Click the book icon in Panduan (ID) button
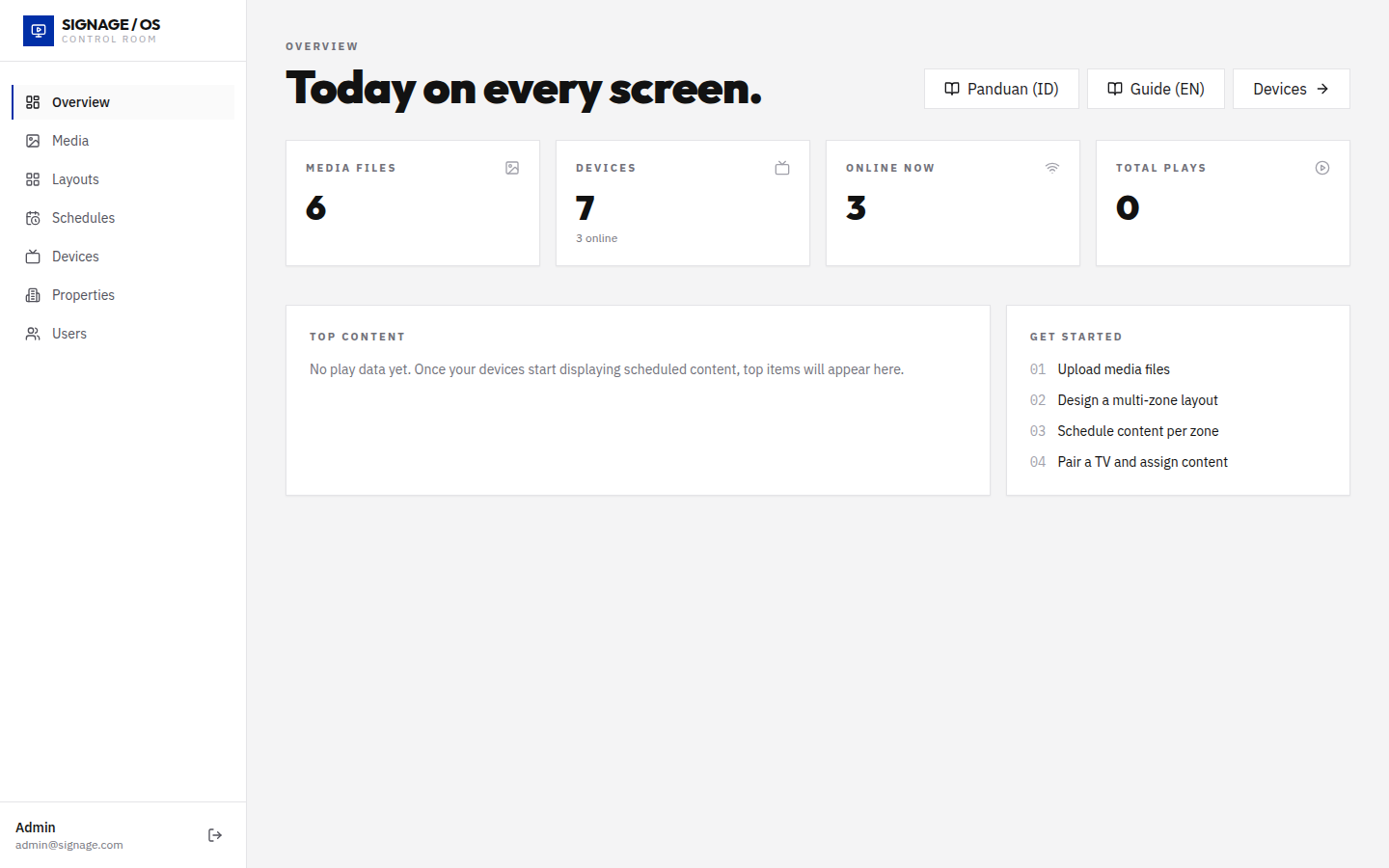The width and height of the screenshot is (1389, 868). click(x=952, y=89)
